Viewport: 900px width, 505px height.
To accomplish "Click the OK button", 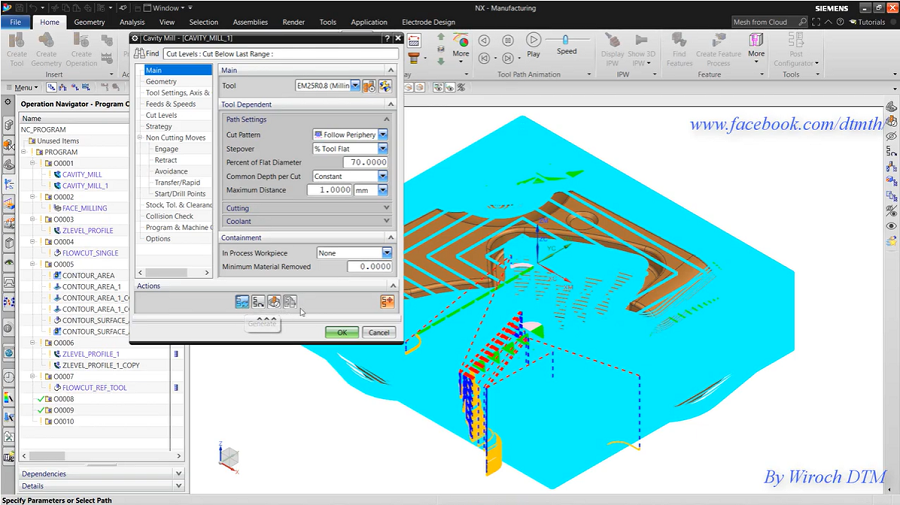I will point(342,332).
